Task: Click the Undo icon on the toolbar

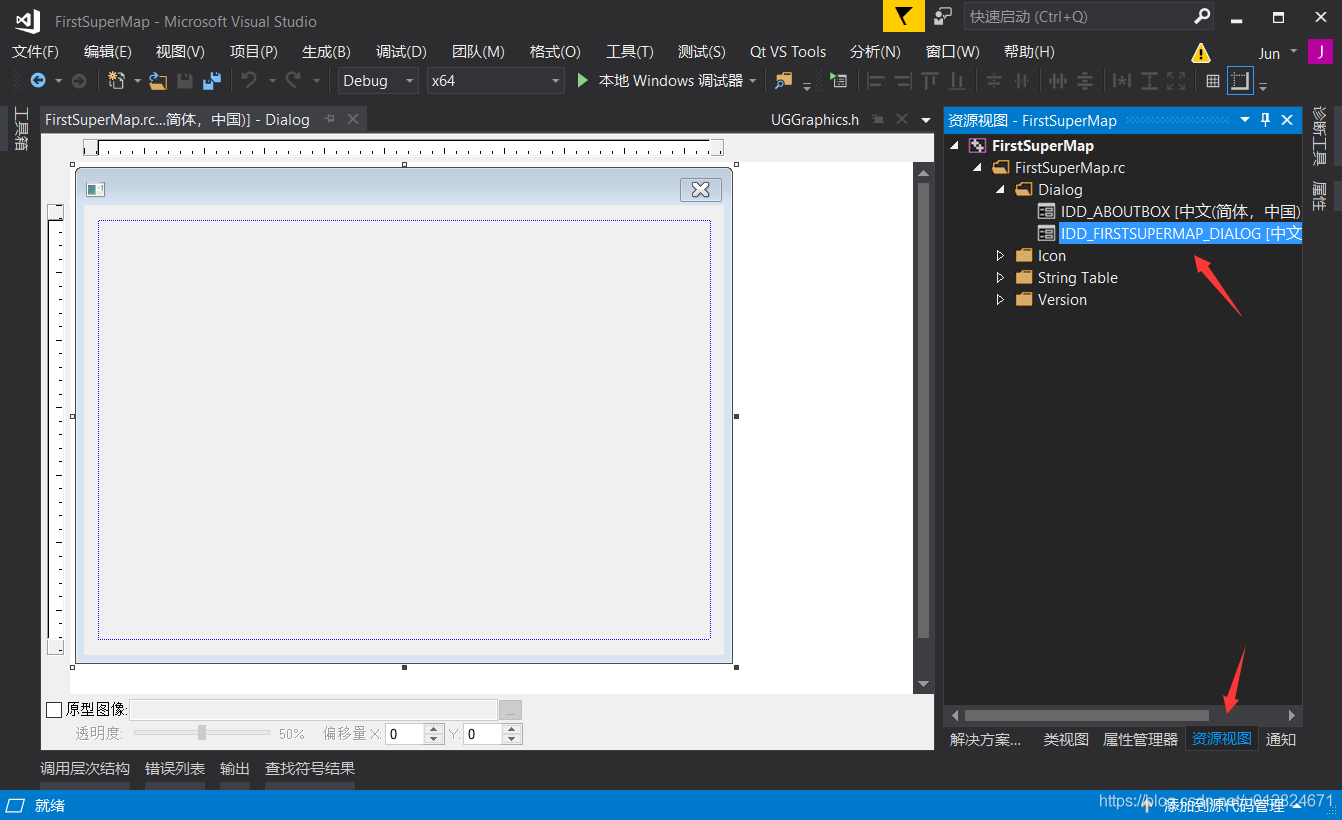Action: [x=248, y=81]
